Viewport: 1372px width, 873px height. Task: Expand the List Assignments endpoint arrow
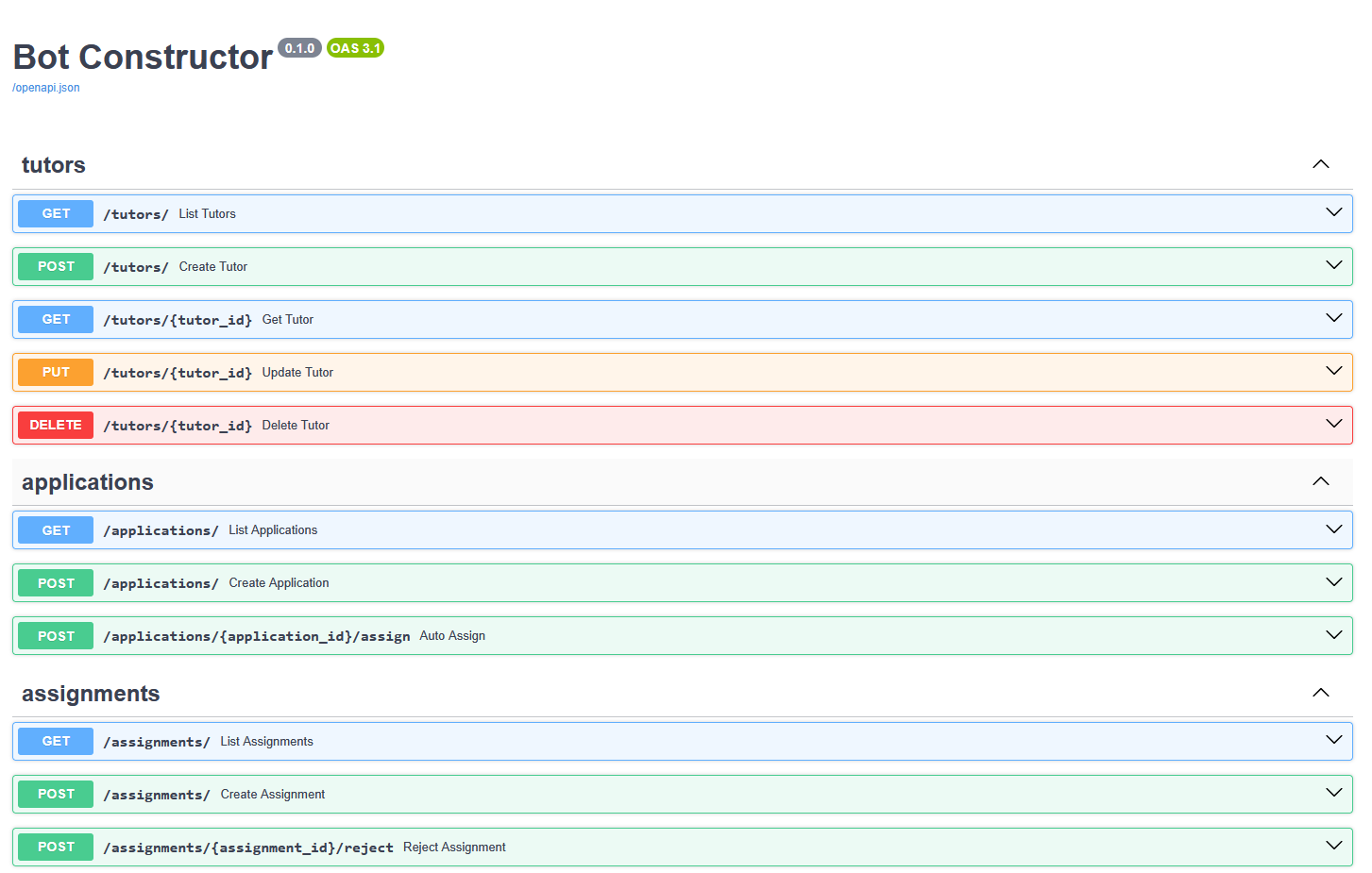(1333, 740)
